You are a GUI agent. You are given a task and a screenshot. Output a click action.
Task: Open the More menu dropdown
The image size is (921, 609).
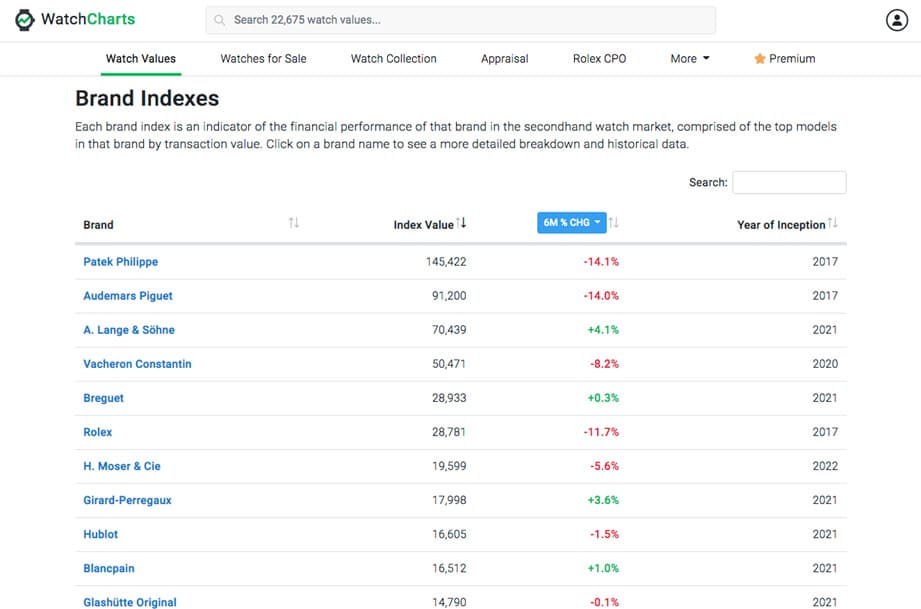[x=689, y=59]
